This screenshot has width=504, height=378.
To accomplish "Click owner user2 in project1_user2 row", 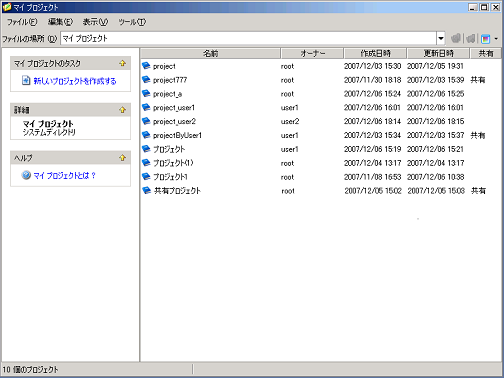I will pyautogui.click(x=290, y=122).
